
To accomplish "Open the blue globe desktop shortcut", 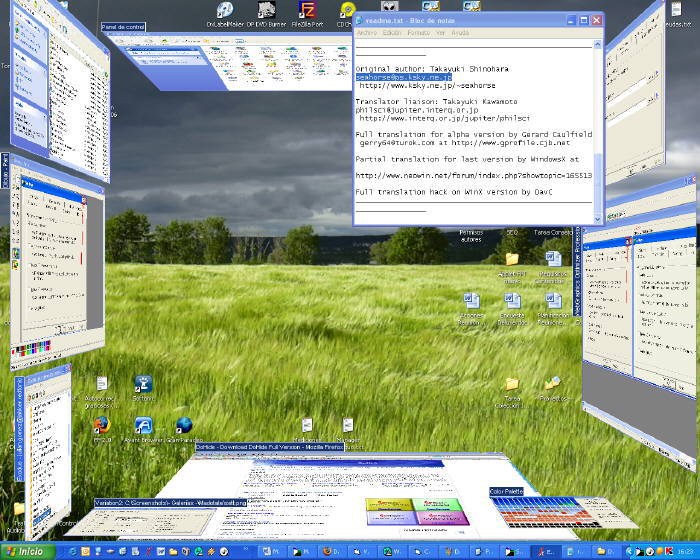I will pyautogui.click(x=183, y=426).
